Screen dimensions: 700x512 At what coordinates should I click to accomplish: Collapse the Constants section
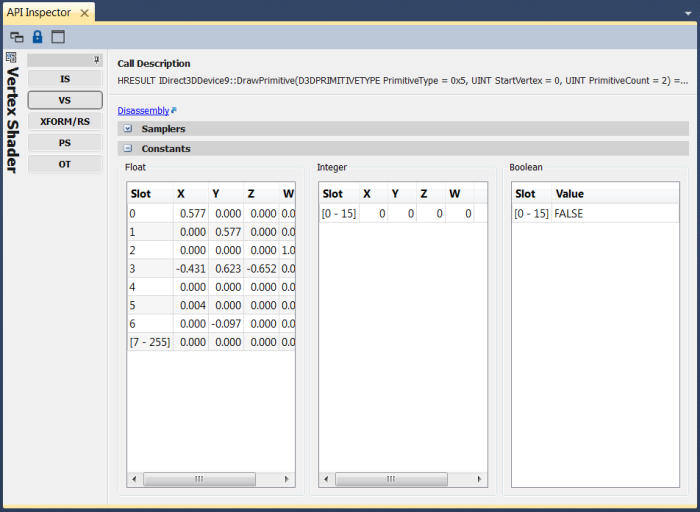point(128,149)
